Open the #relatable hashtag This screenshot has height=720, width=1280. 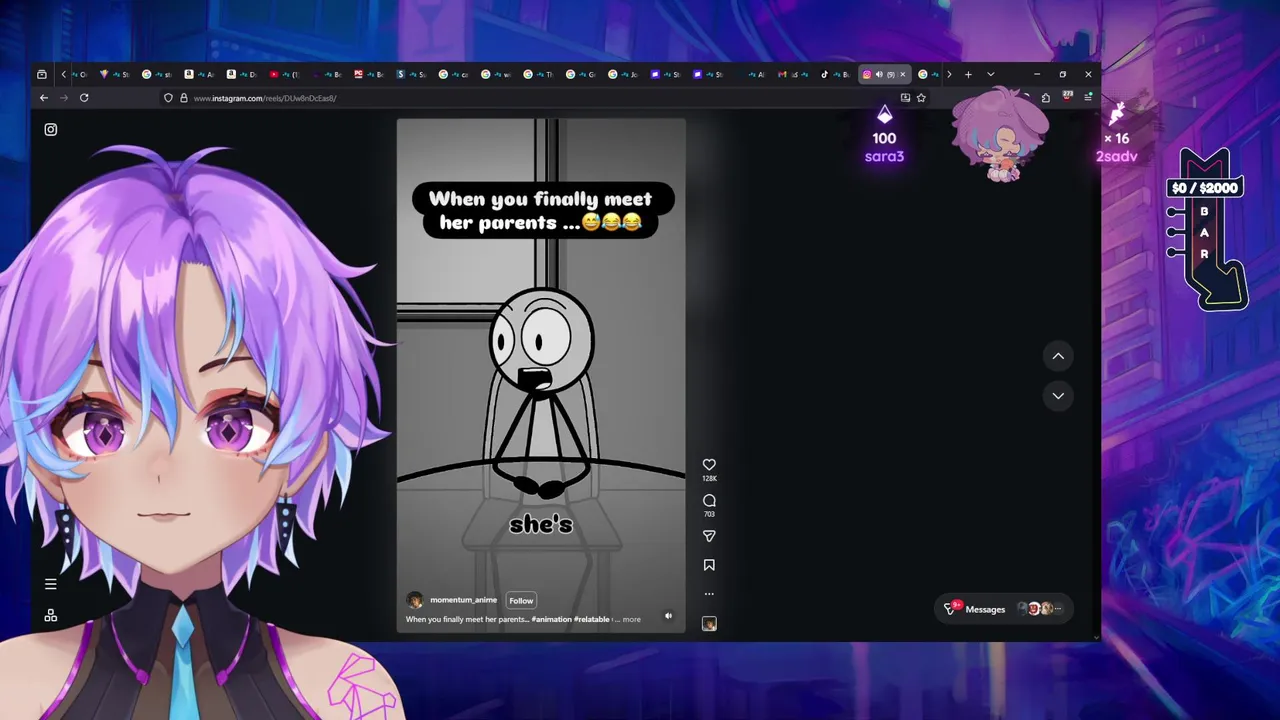coord(591,619)
